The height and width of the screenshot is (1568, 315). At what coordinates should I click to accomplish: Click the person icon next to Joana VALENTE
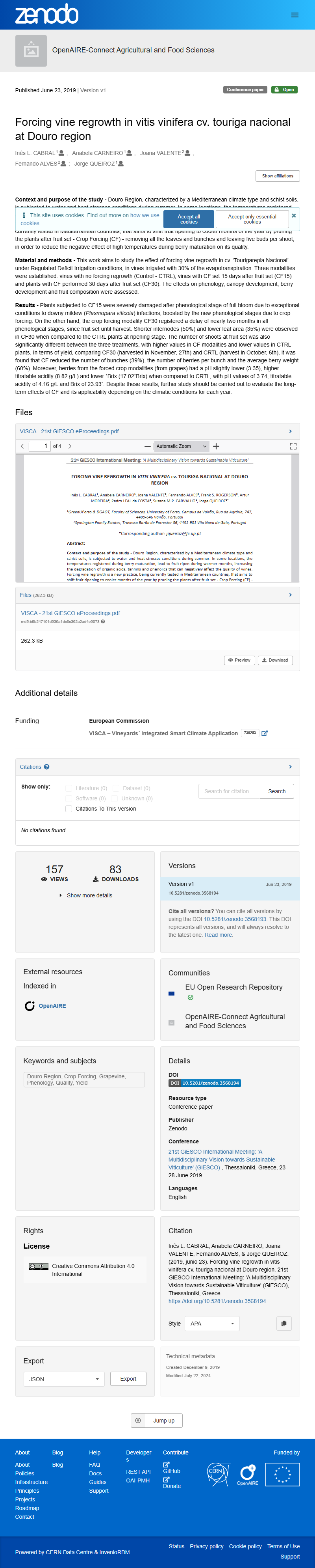tap(187, 153)
